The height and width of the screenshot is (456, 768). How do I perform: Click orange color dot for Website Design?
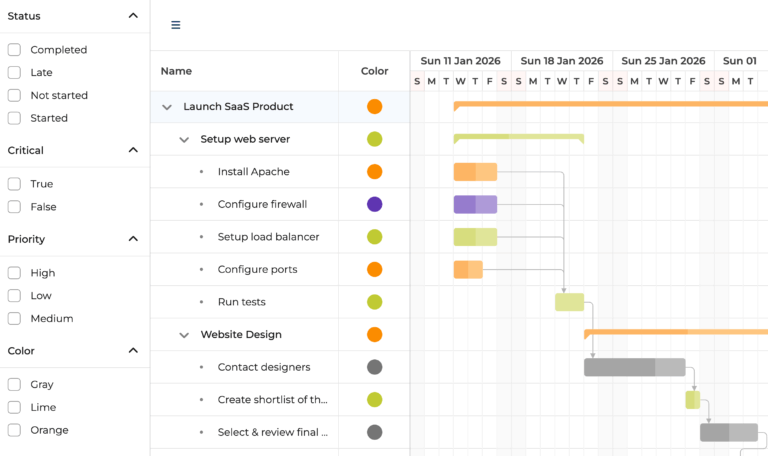coord(374,335)
